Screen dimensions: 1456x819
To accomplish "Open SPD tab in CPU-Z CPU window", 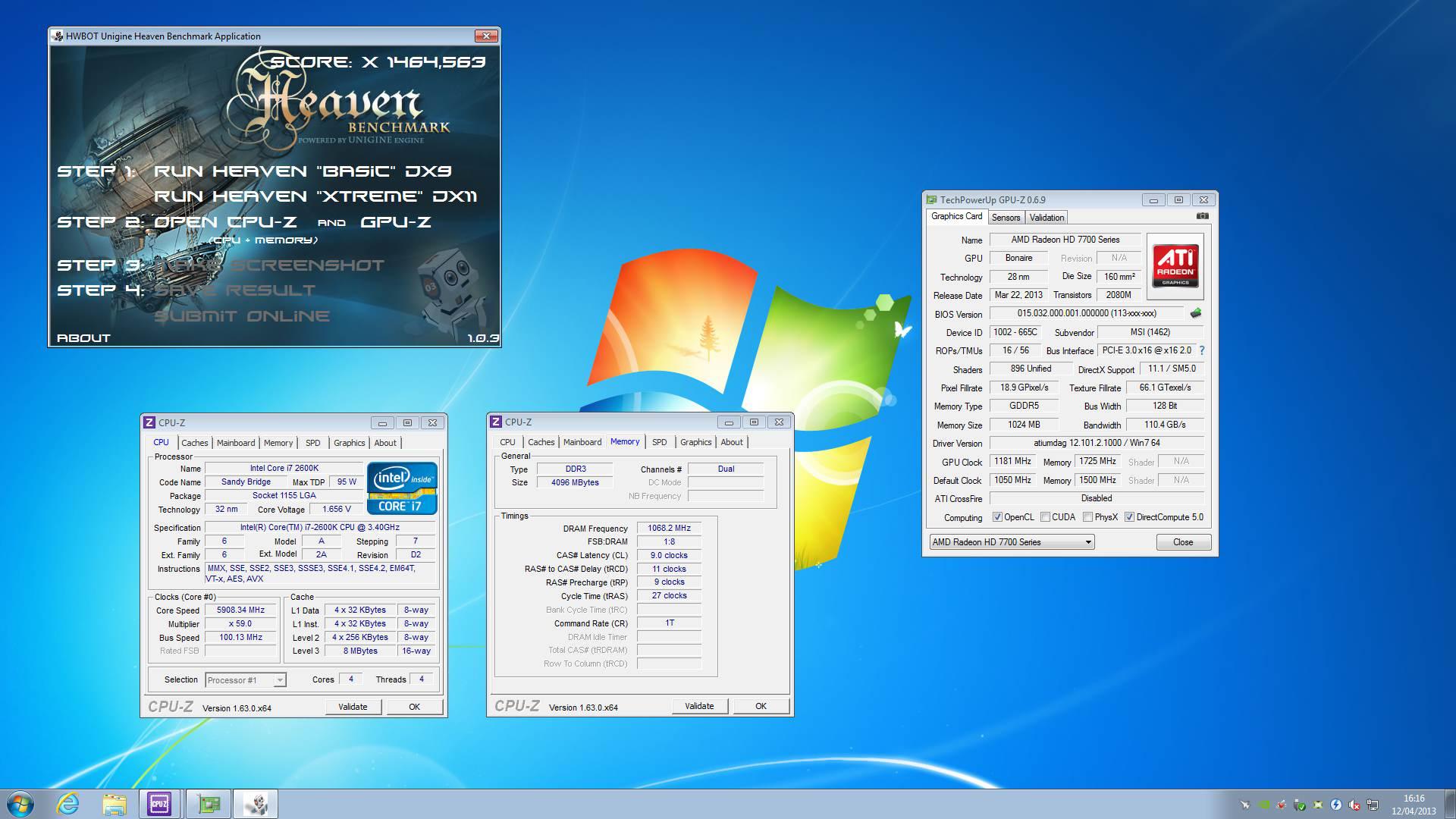I will coord(313,443).
